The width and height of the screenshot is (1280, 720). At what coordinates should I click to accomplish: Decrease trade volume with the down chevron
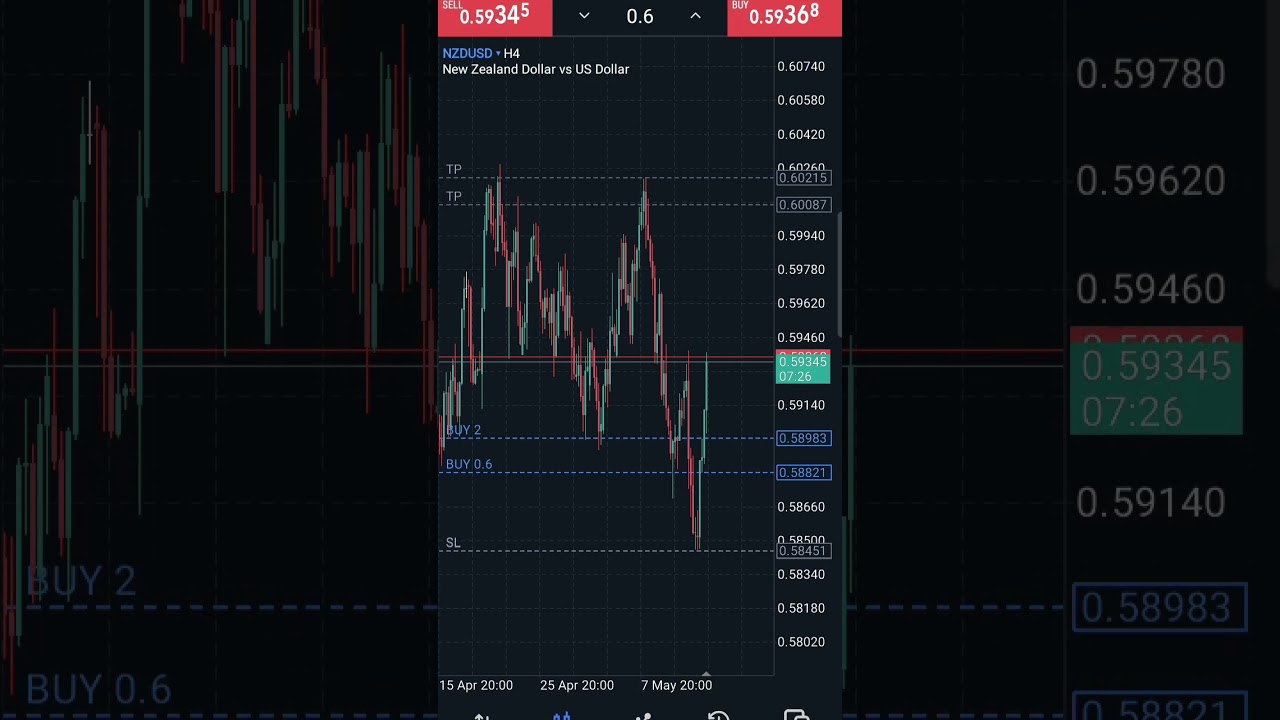tap(584, 16)
